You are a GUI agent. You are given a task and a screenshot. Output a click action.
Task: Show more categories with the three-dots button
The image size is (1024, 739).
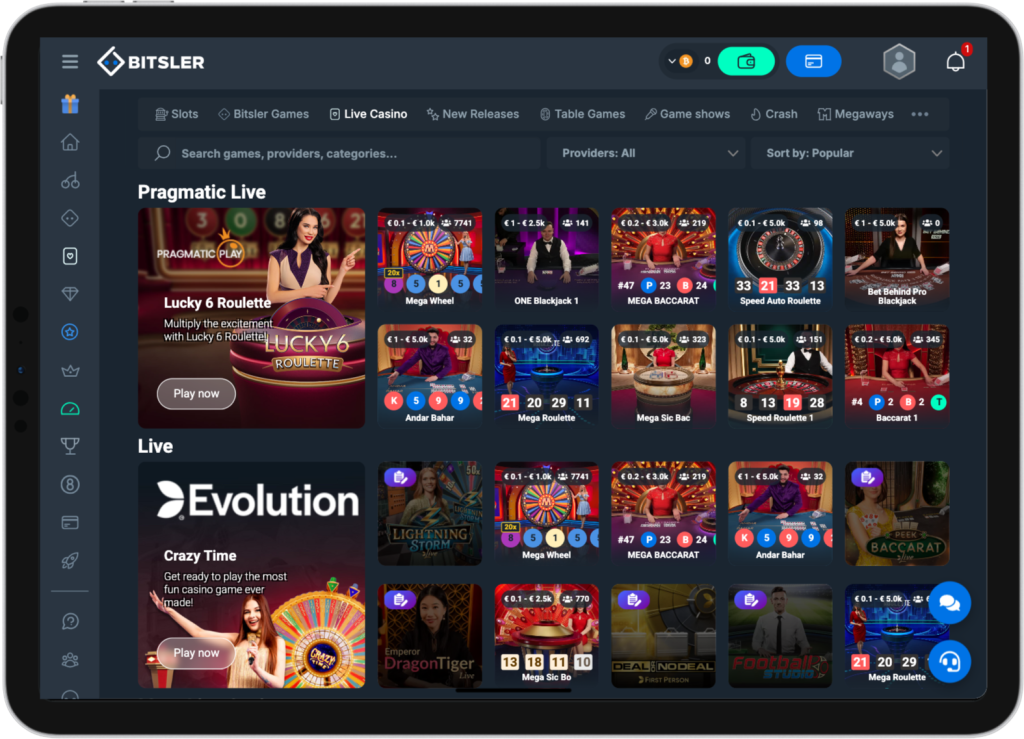920,114
